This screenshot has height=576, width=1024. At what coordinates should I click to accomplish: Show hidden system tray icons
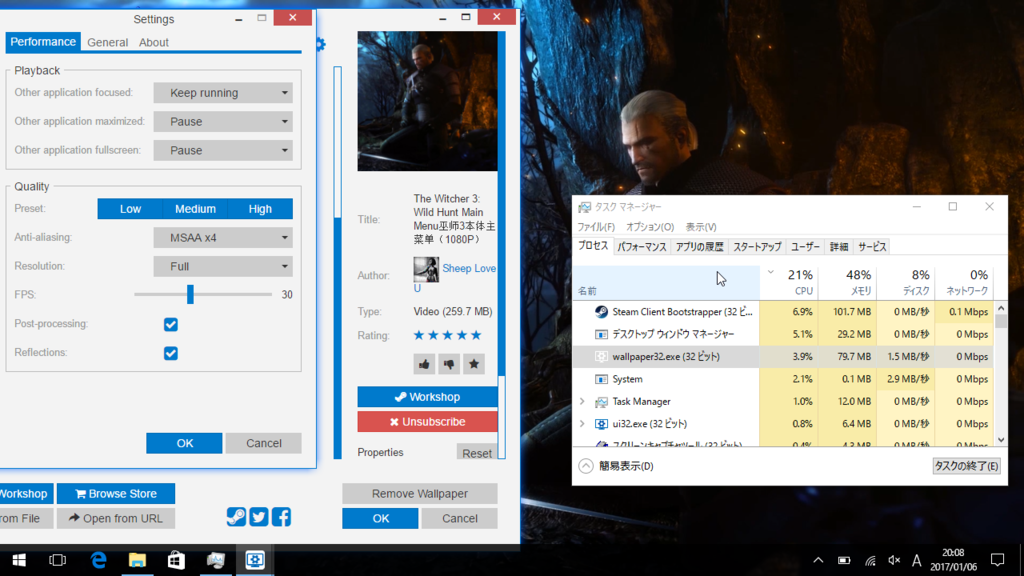pyautogui.click(x=818, y=560)
